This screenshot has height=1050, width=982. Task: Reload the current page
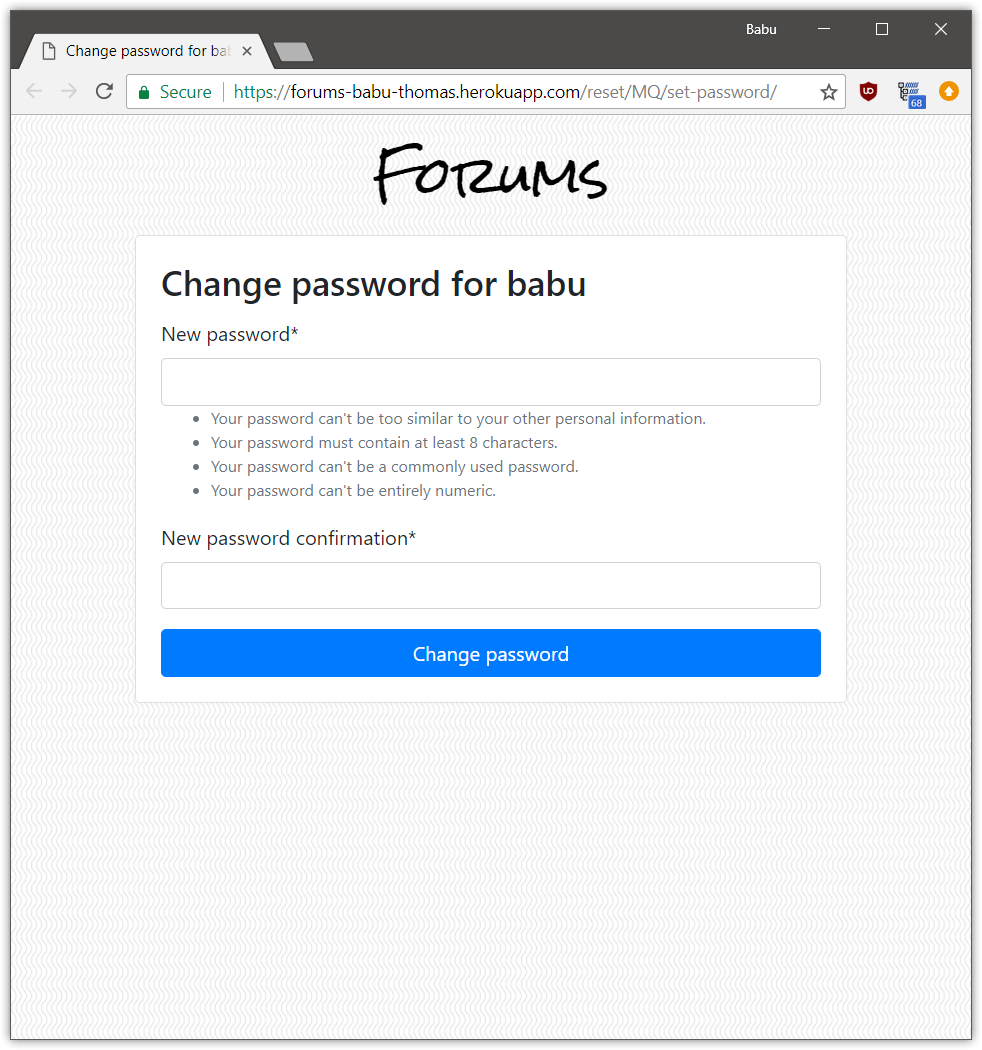pyautogui.click(x=104, y=92)
